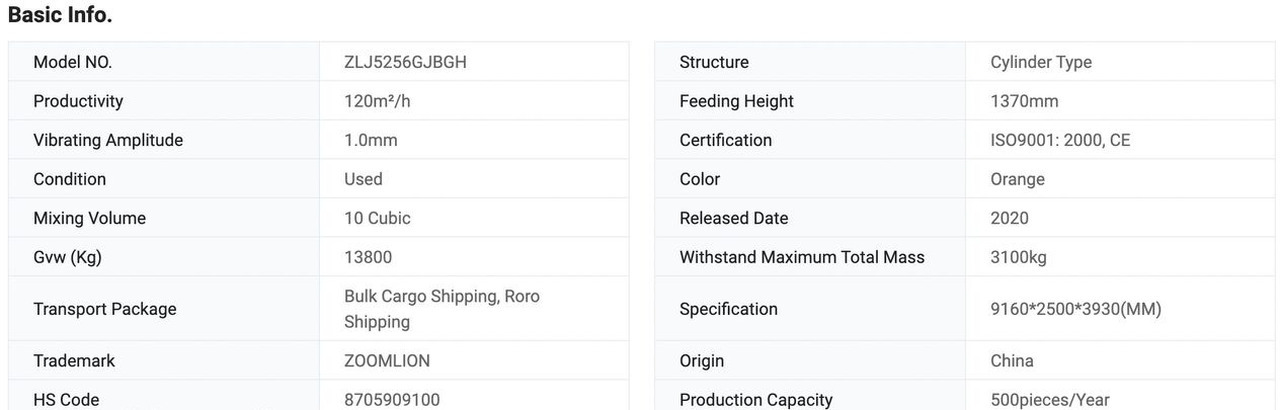1280x410 pixels.
Task: Select the HS Code 8705909100
Action: (x=392, y=399)
